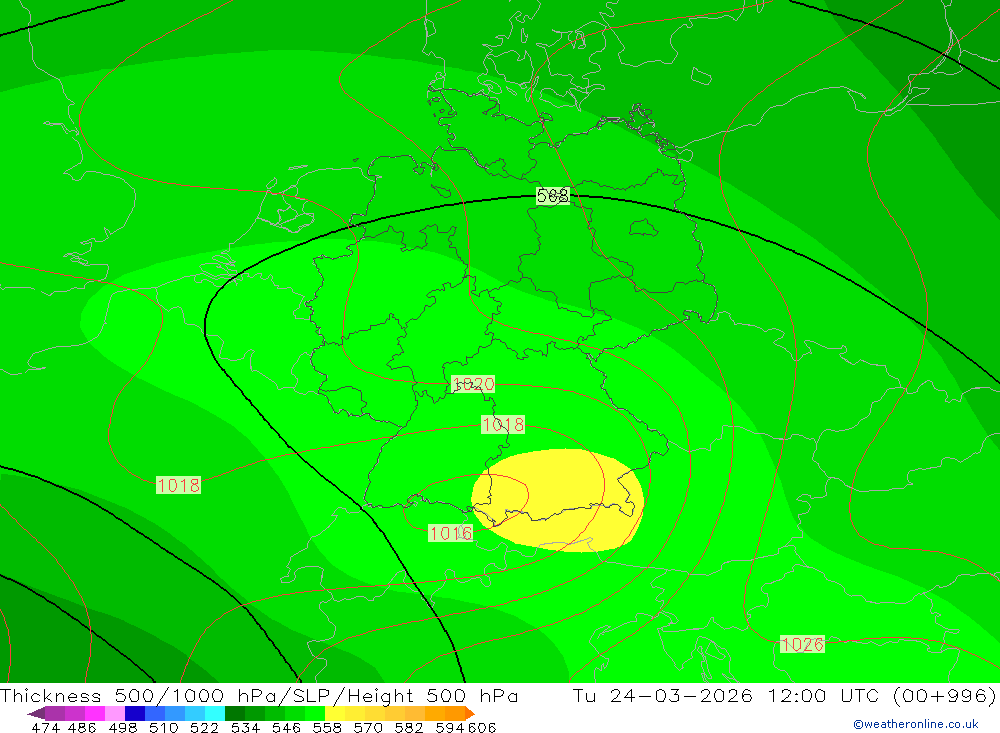The image size is (1000, 733).
Task: Click the Thickness 500/1000 hPa title text
Action: click(140, 695)
